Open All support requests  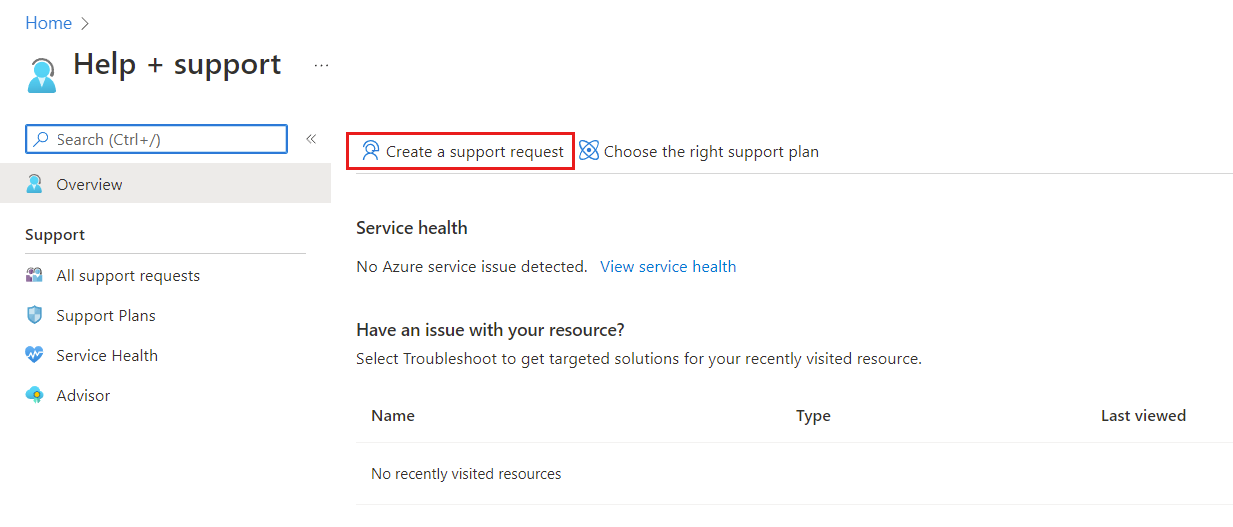click(128, 276)
